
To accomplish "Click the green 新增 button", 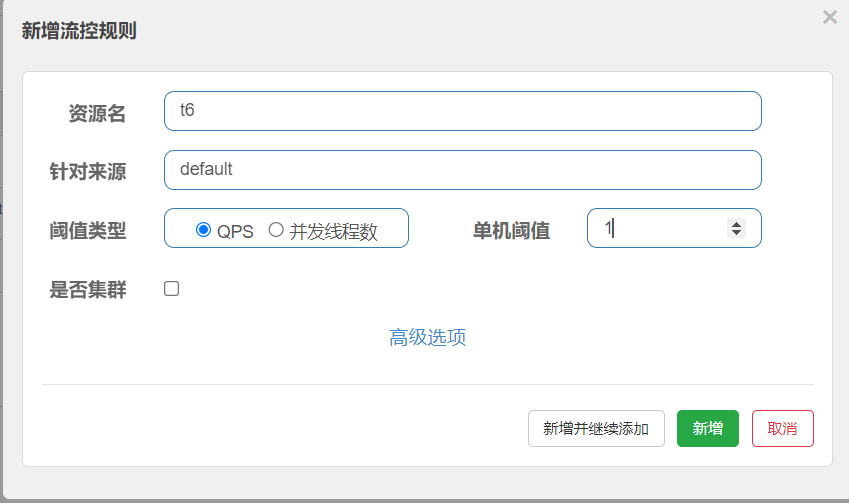I will (707, 428).
